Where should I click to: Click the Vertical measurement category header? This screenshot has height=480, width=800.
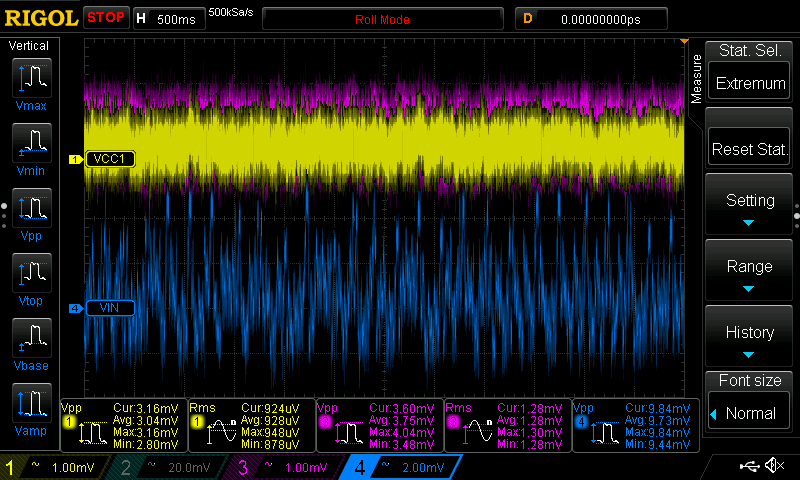pos(29,46)
